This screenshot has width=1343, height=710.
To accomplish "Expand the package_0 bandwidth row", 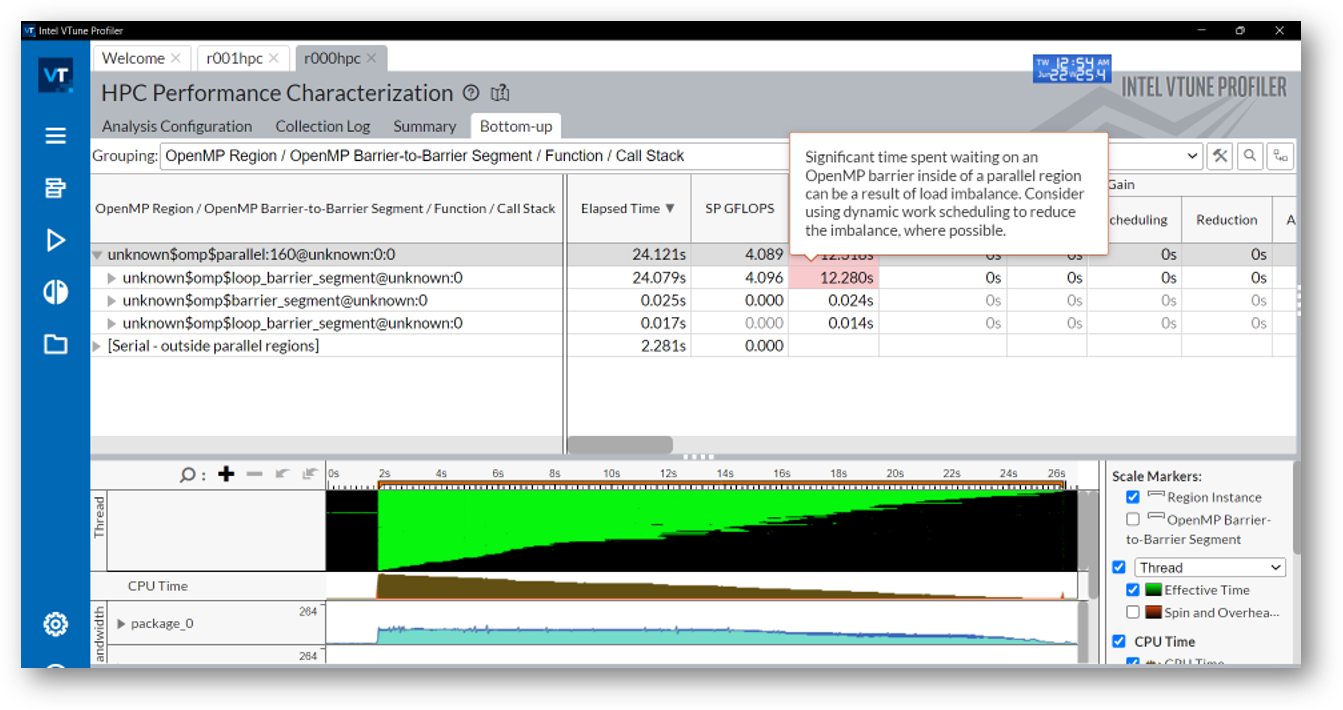I will [x=121, y=624].
